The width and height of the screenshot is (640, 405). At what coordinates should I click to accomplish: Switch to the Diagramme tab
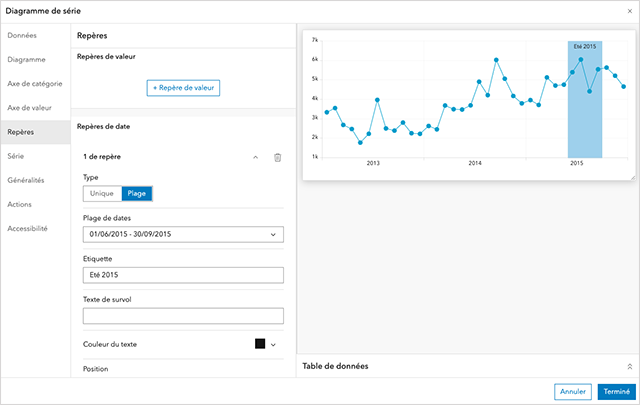point(36,60)
